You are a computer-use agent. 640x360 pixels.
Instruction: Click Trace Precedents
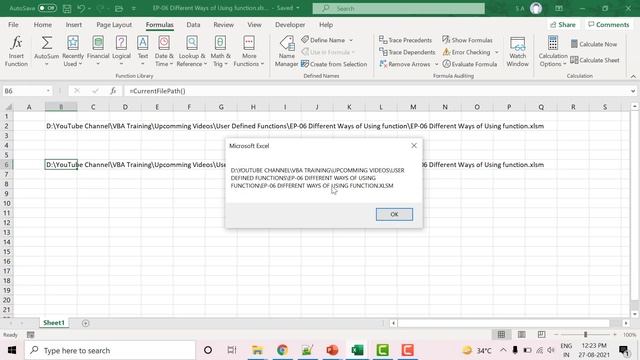[405, 40]
